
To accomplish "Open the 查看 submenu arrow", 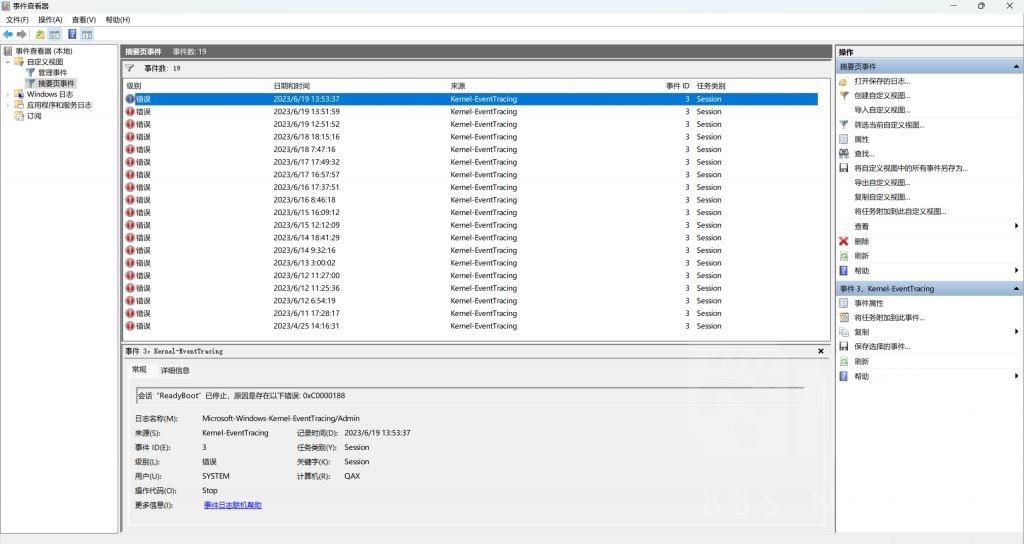I will pos(1016,226).
